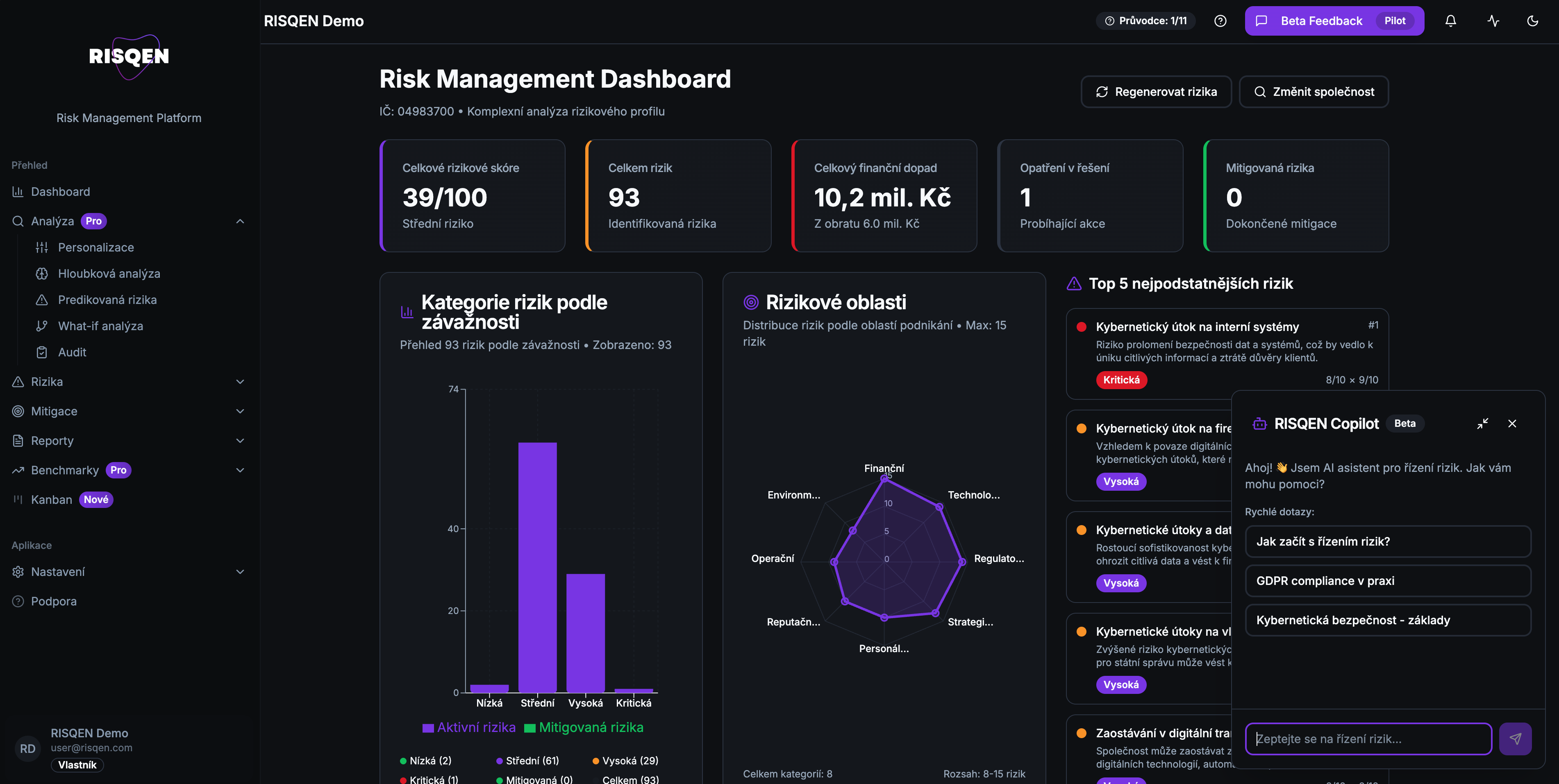Select What-if analýza menu item
The image size is (1559, 784).
(100, 326)
